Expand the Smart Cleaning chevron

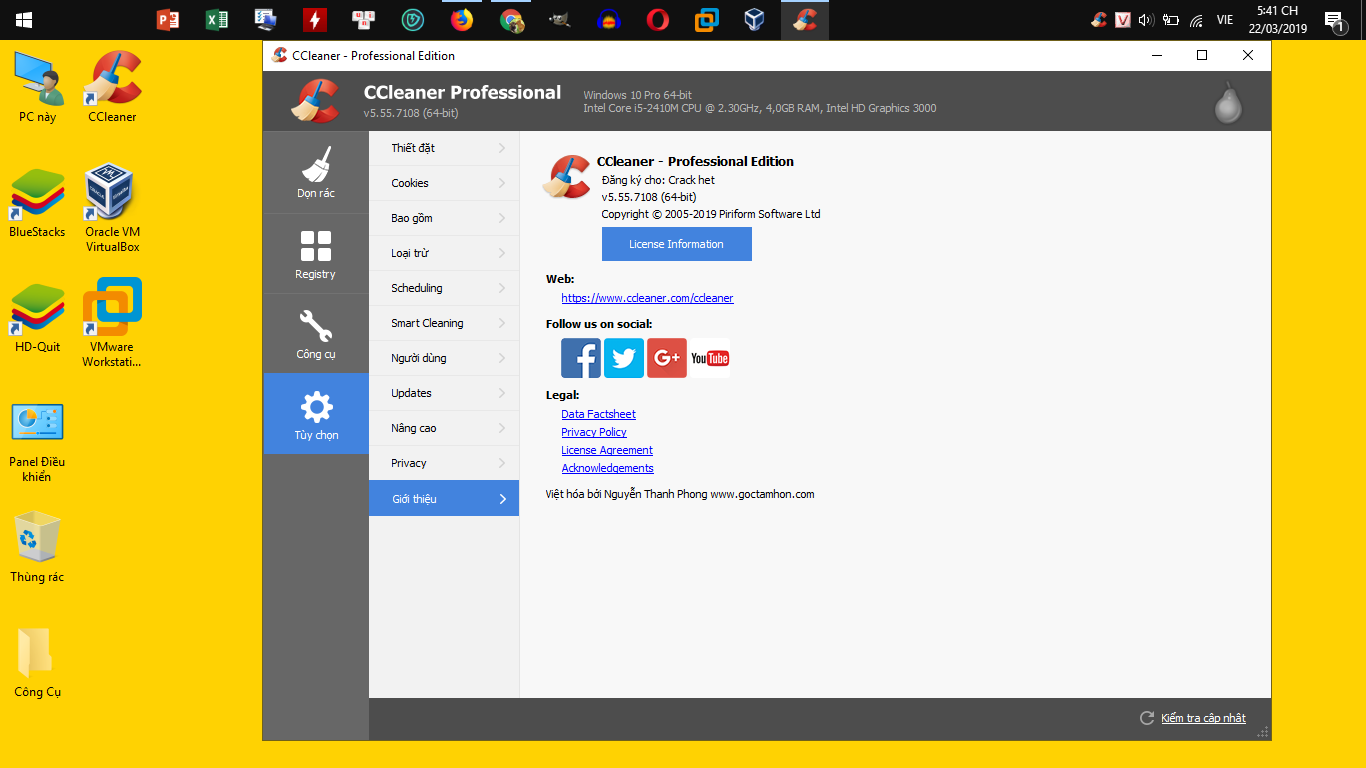click(x=502, y=323)
